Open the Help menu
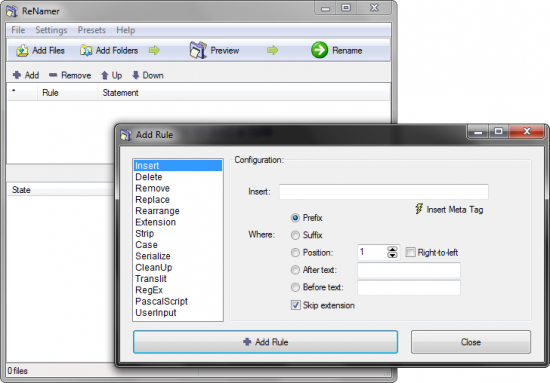The image size is (550, 383). tap(126, 30)
